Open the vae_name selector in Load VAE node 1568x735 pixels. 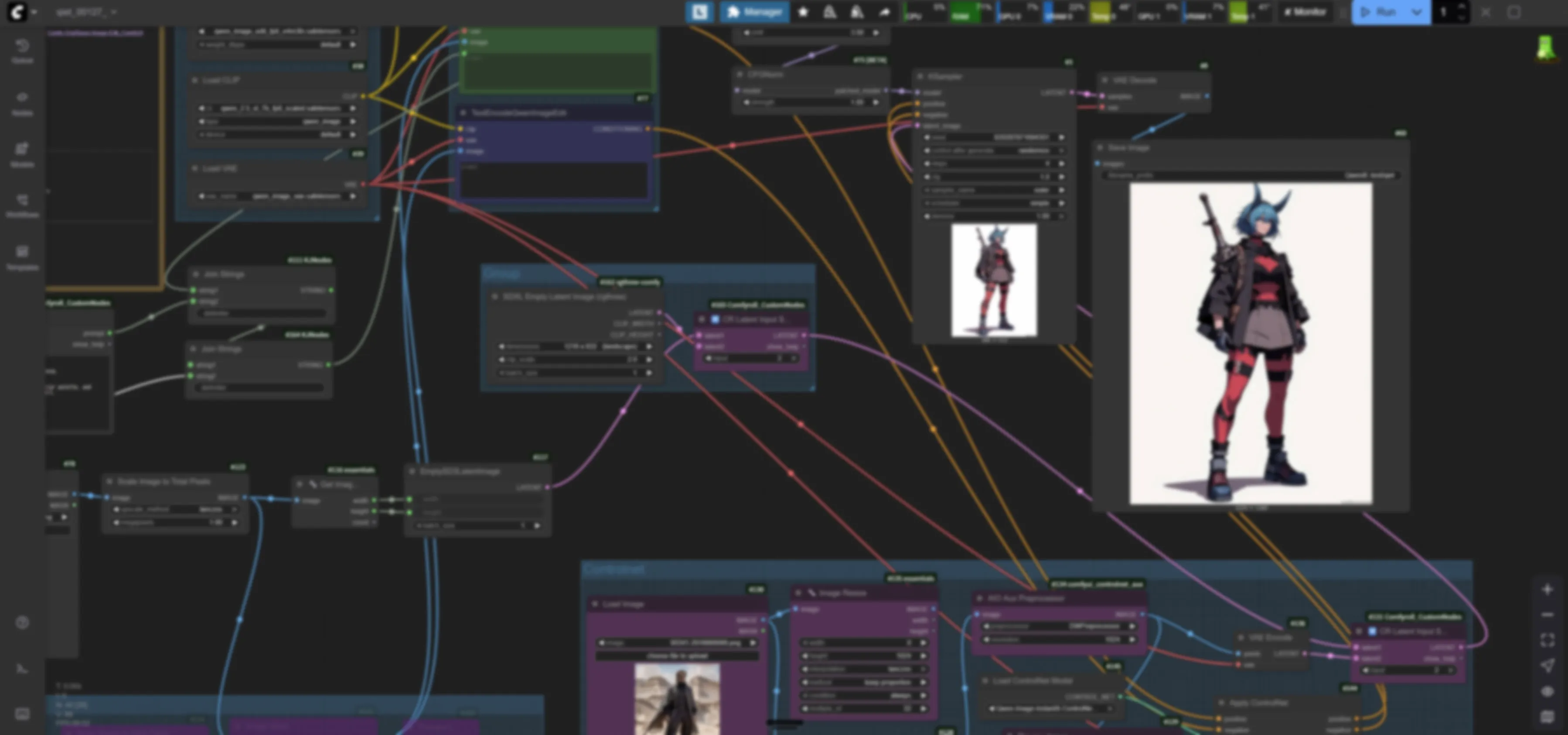[277, 197]
